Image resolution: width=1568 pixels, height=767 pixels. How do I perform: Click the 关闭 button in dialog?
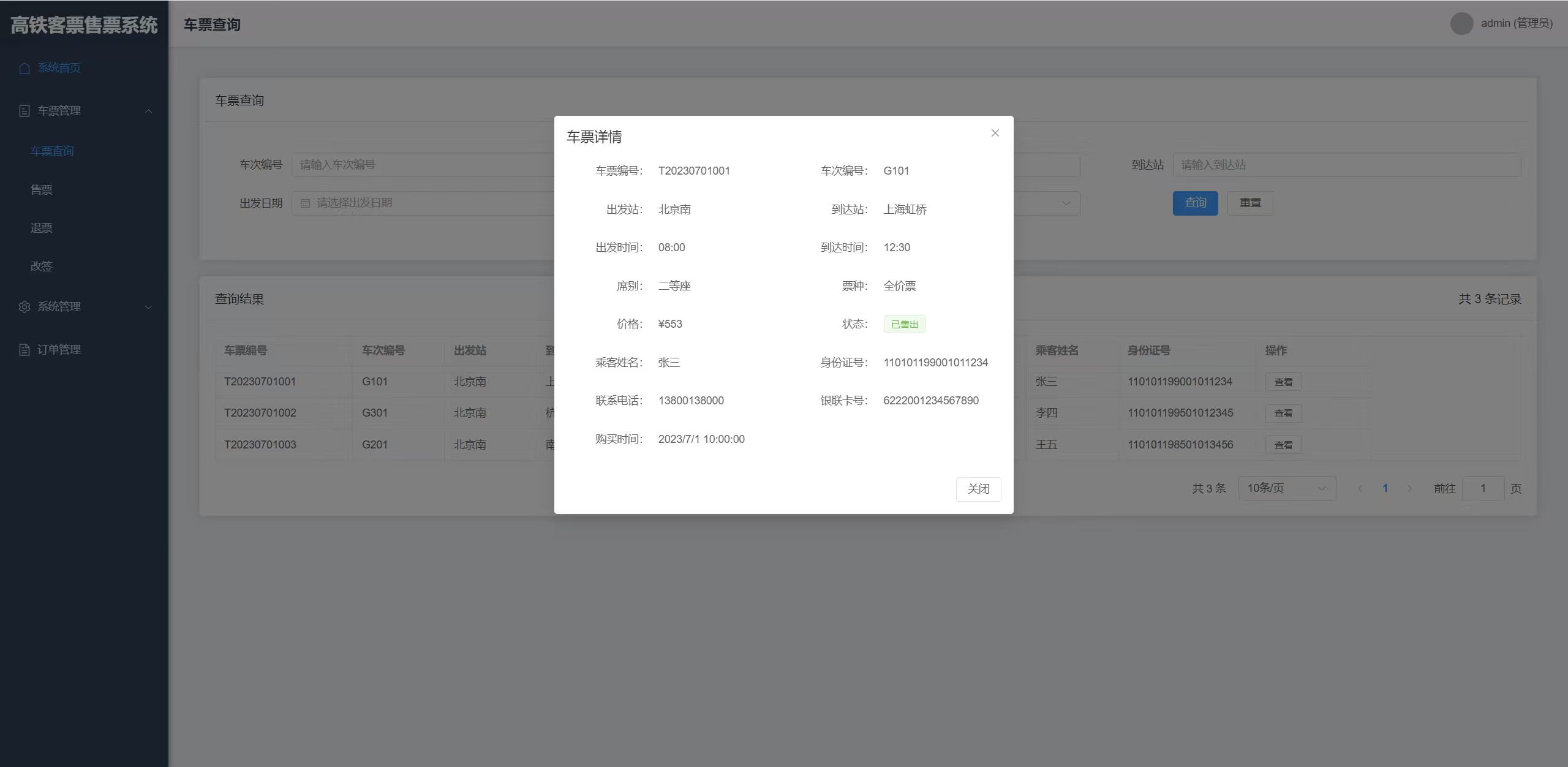(978, 489)
